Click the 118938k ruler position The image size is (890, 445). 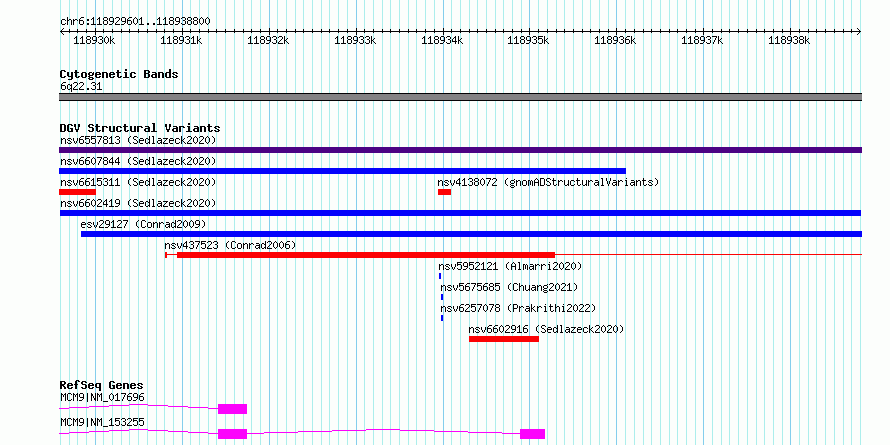pos(789,40)
